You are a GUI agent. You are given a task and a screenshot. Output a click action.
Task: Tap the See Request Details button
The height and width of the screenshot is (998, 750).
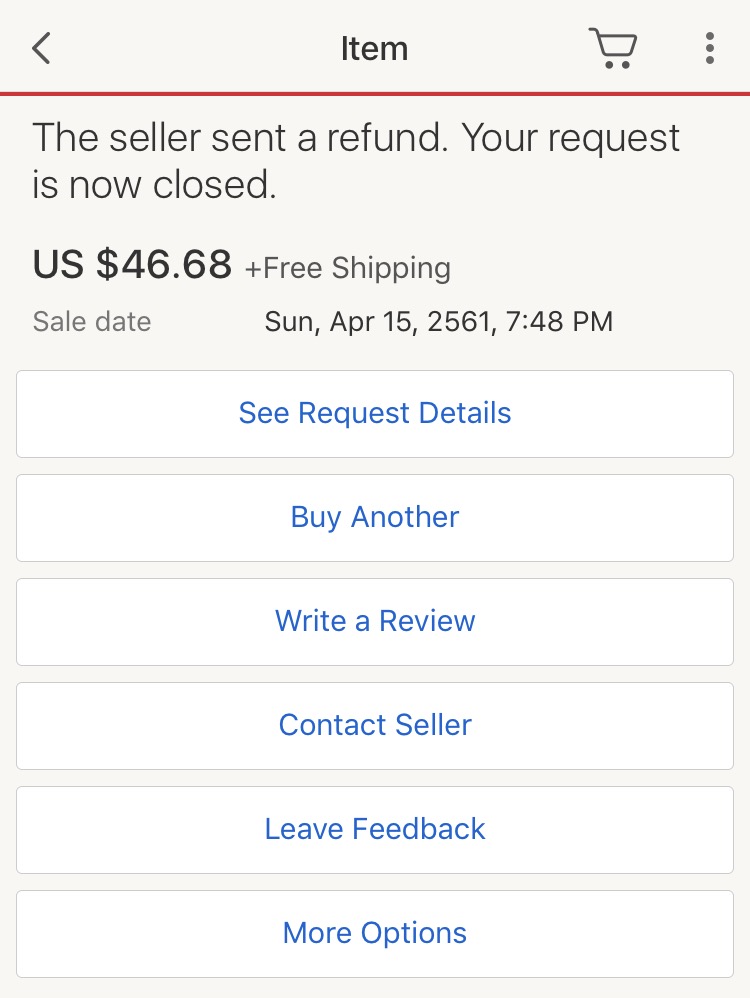point(375,414)
